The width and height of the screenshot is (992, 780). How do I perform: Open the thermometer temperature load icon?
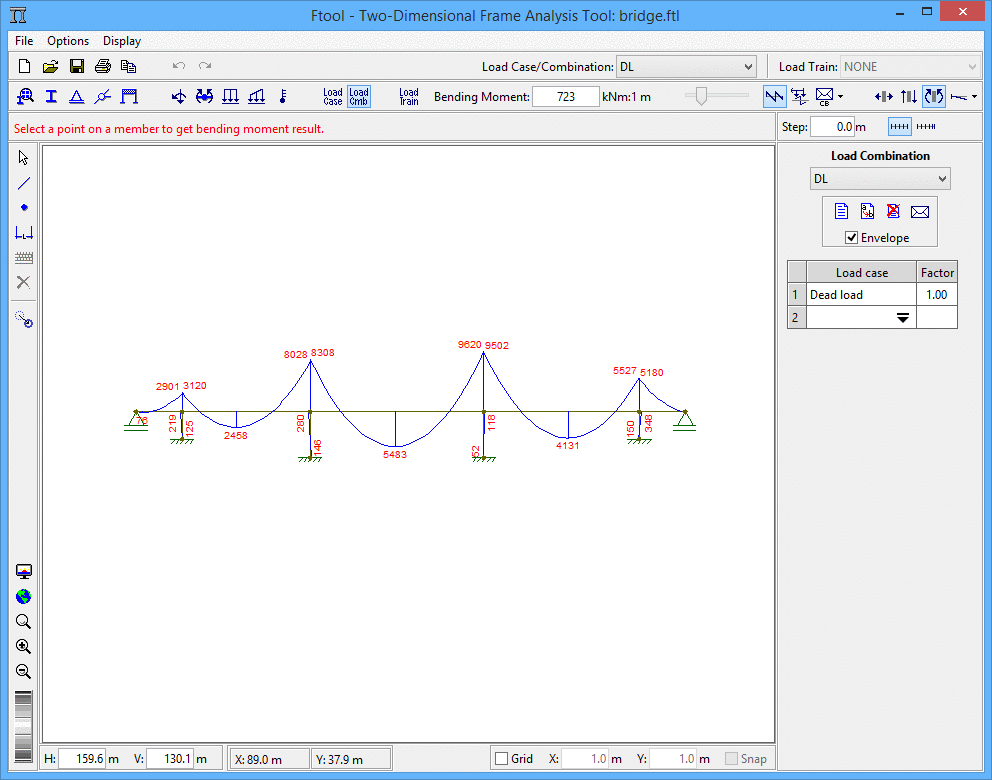pyautogui.click(x=283, y=97)
